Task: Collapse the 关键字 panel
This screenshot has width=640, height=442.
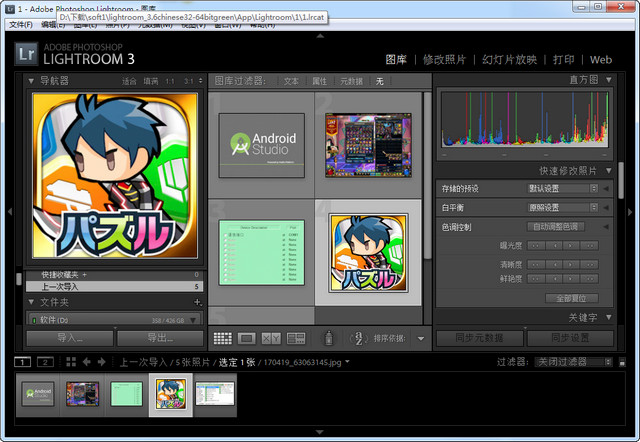Action: point(609,317)
